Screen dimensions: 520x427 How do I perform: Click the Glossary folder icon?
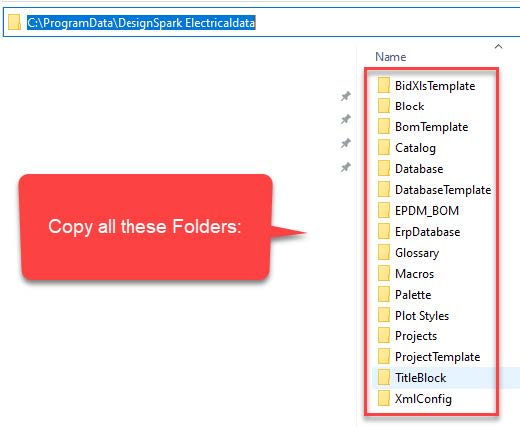(384, 252)
